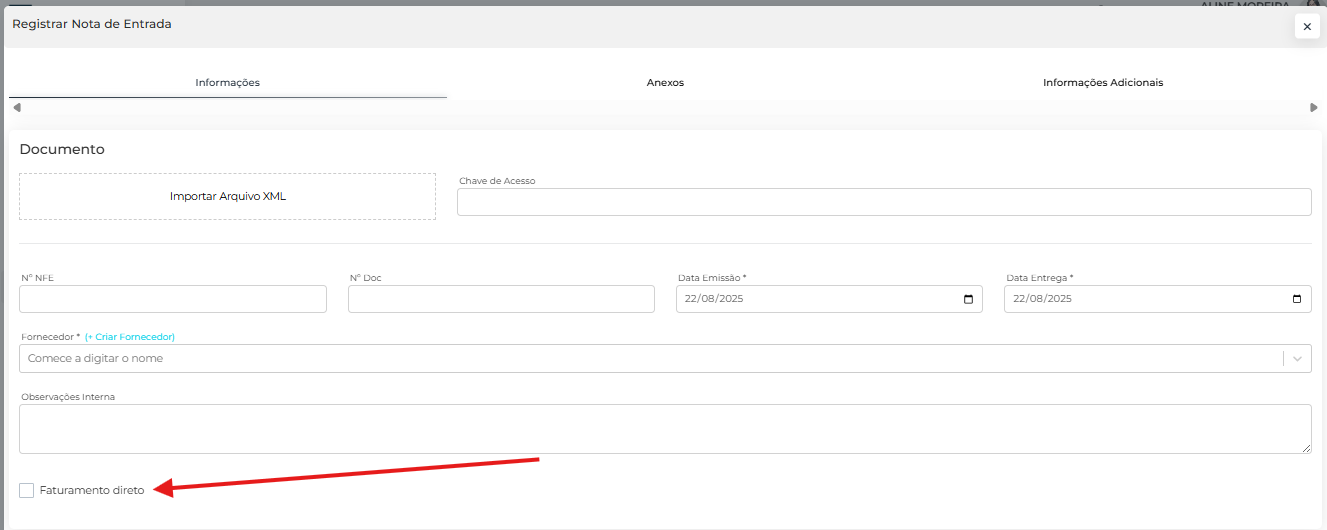Focus the Observações Interna text area
This screenshot has width=1327, height=530.
click(660, 428)
